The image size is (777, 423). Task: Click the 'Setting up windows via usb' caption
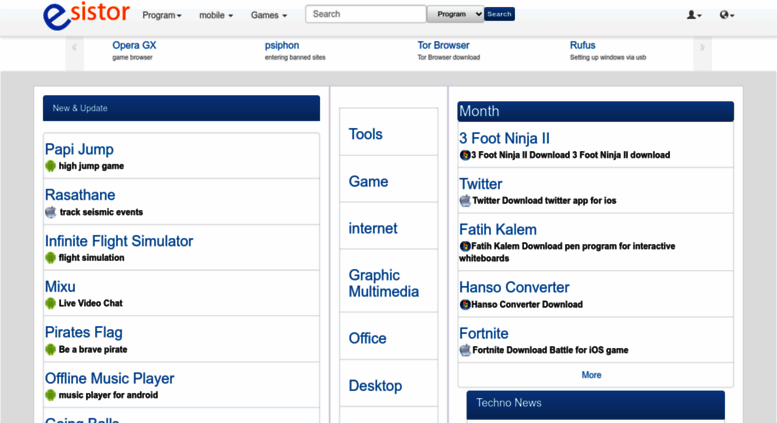tap(608, 57)
